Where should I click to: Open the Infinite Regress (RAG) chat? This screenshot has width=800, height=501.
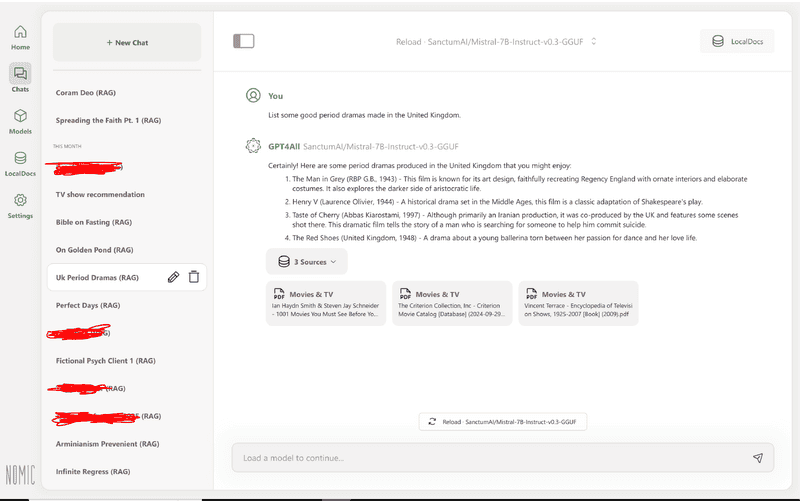[x=93, y=472]
